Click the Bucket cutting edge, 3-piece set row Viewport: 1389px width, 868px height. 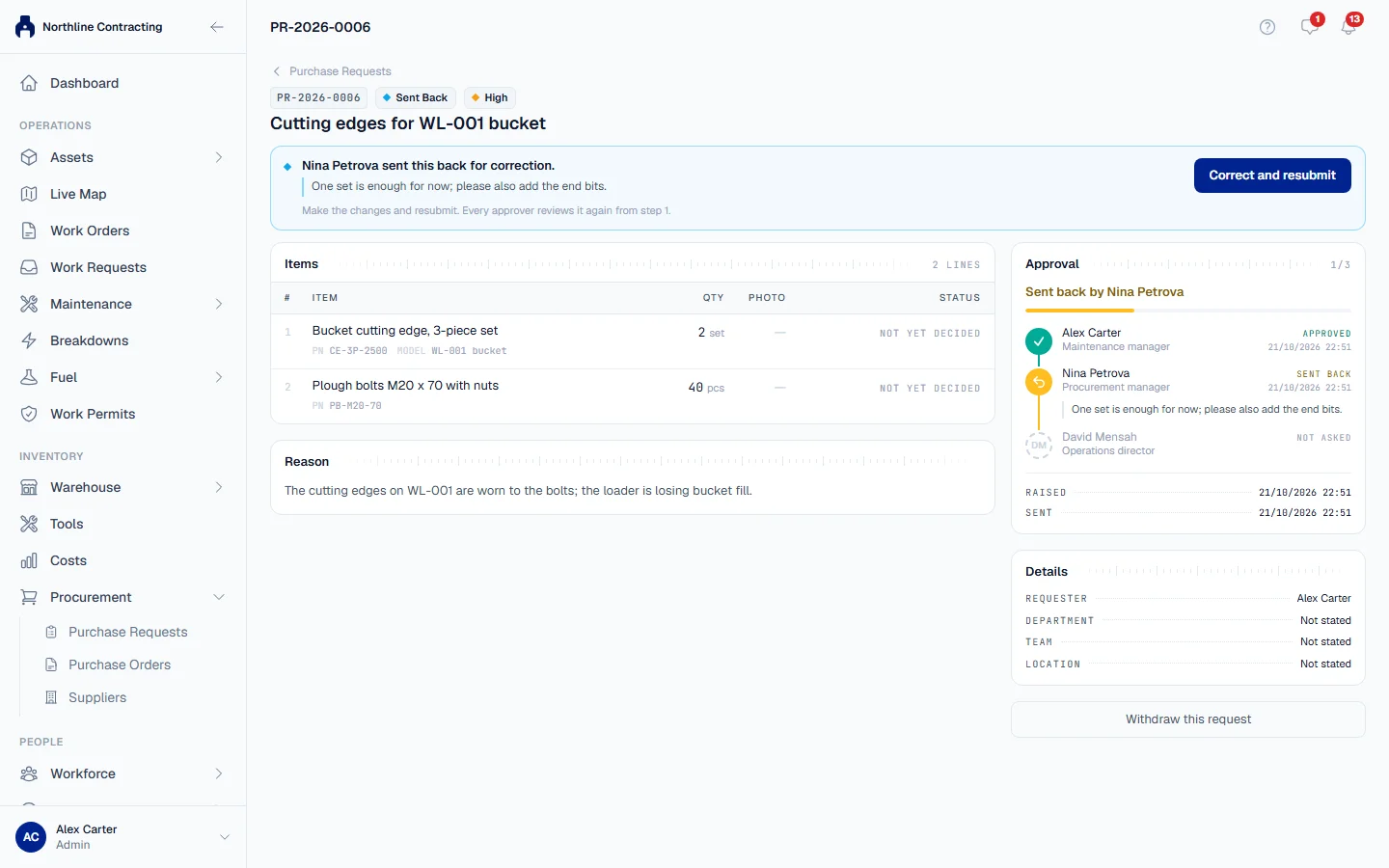(x=633, y=341)
